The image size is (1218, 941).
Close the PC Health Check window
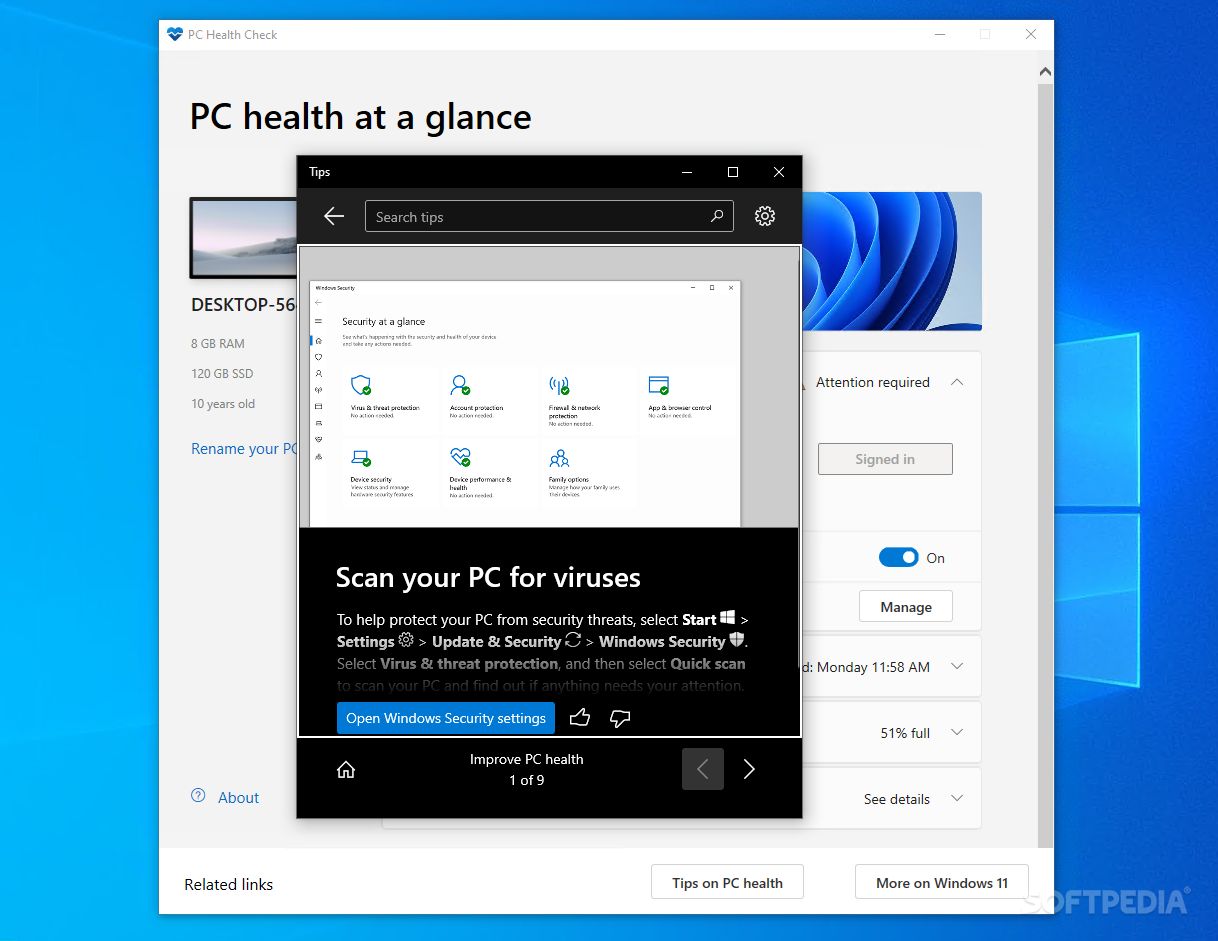tap(1031, 34)
